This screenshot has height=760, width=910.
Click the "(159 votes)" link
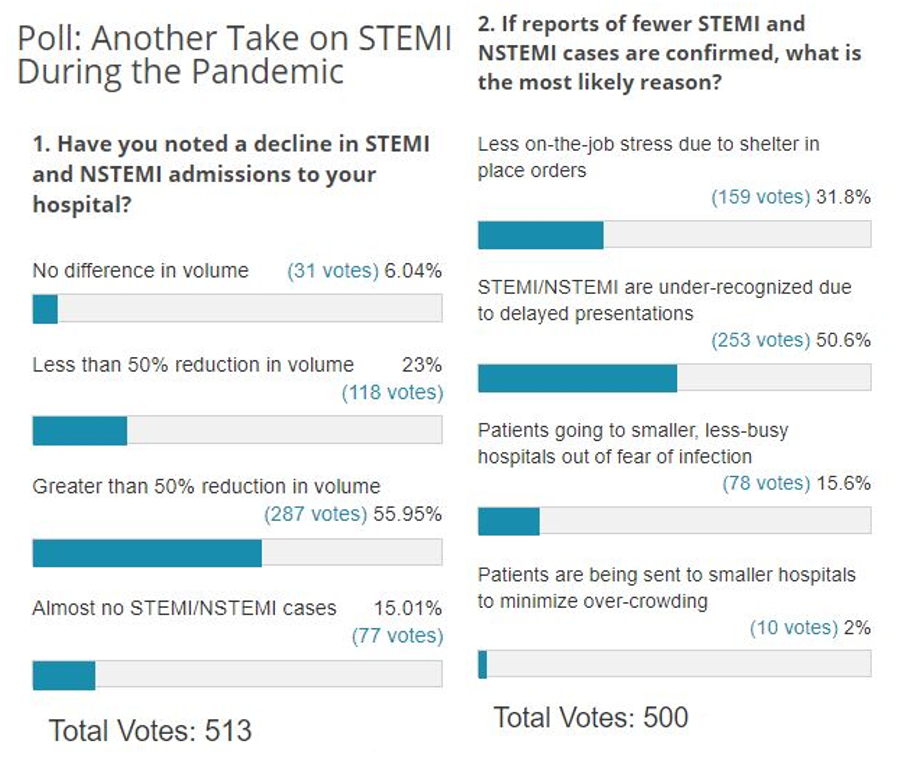760,197
